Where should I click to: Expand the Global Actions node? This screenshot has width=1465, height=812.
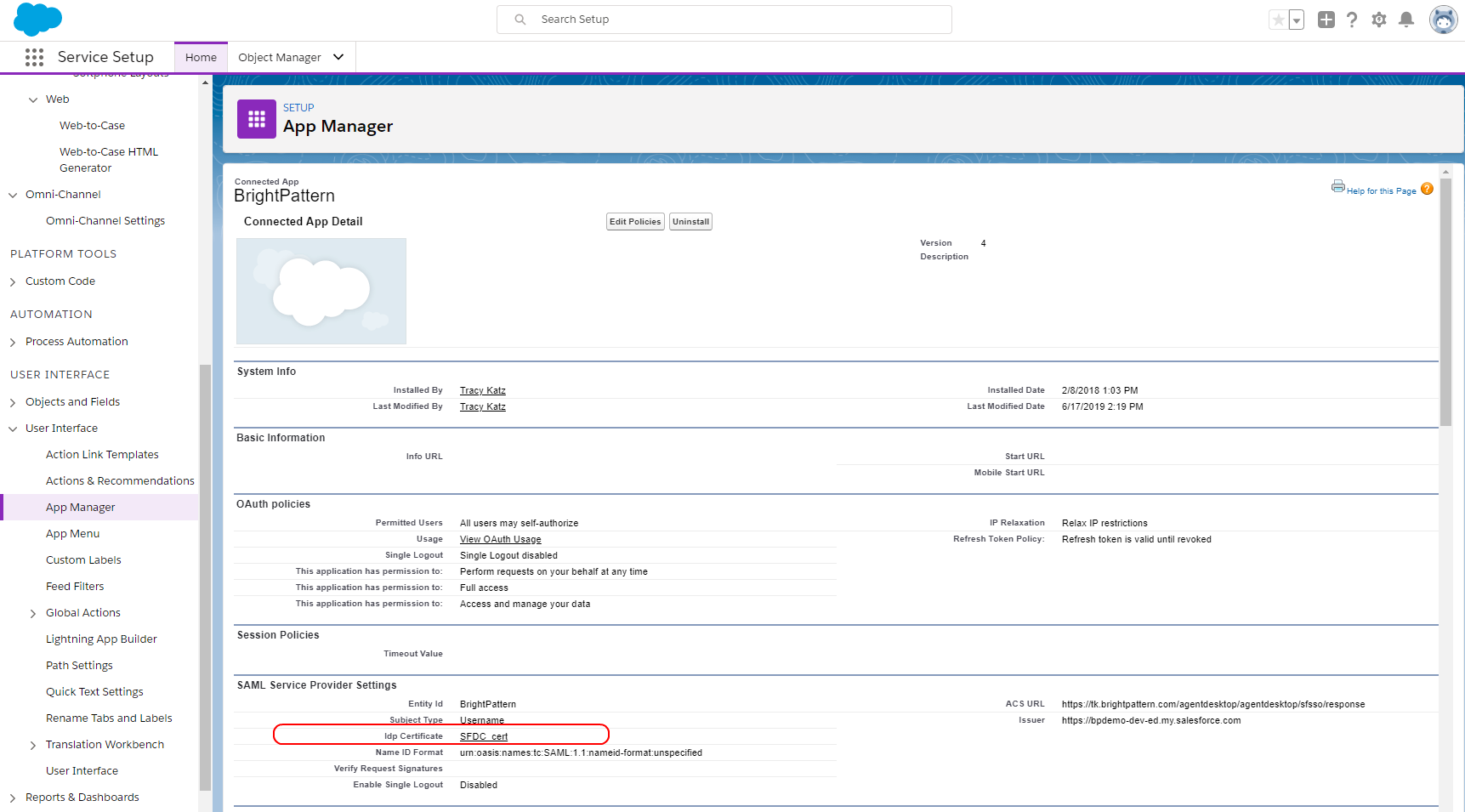33,613
